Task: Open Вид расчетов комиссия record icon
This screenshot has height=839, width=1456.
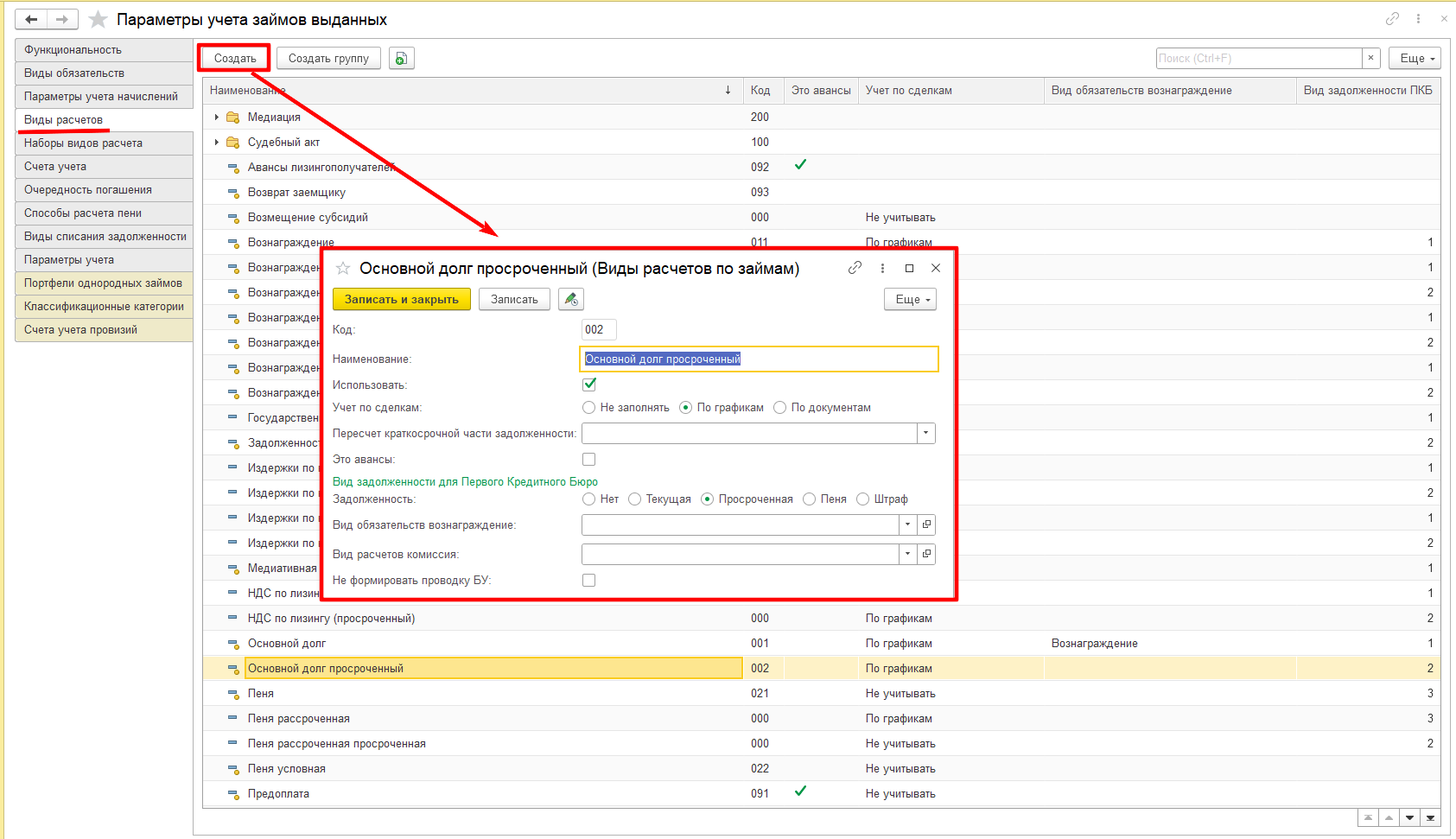Action: point(926,554)
